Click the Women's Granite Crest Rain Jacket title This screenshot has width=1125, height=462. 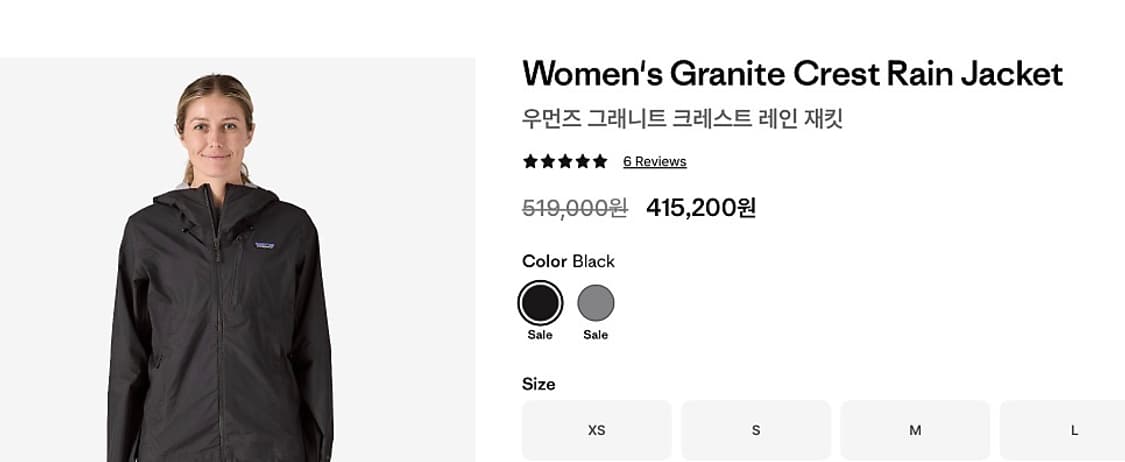point(792,73)
